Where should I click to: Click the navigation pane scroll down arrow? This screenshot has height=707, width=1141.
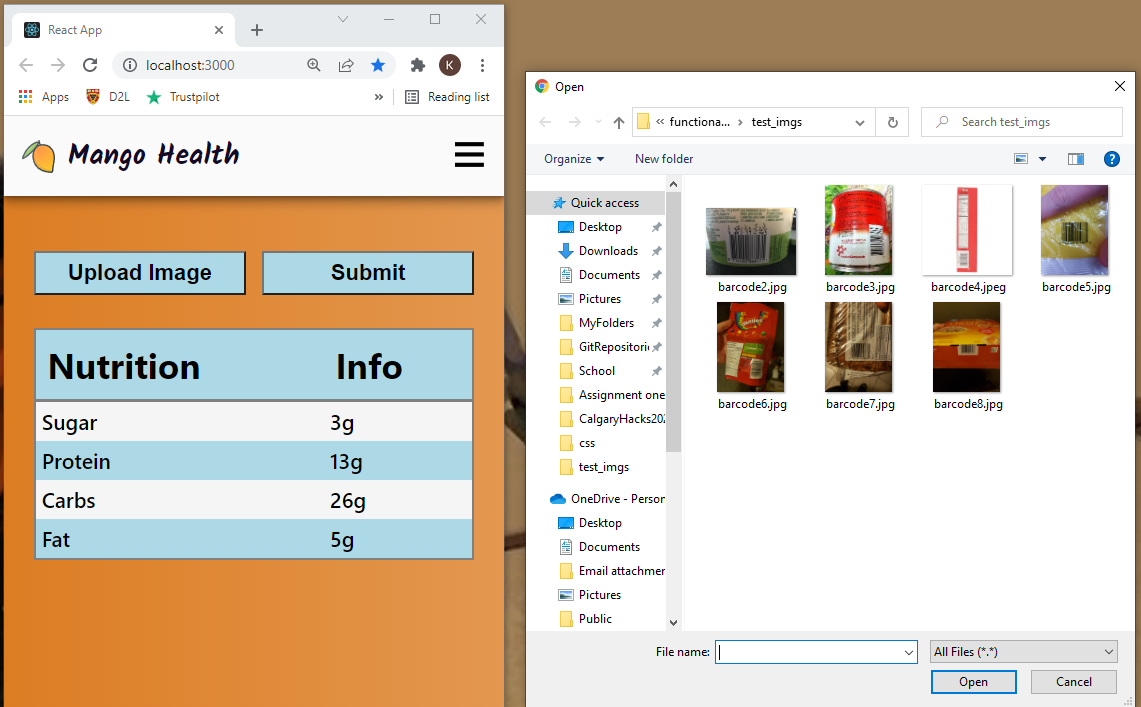click(673, 623)
